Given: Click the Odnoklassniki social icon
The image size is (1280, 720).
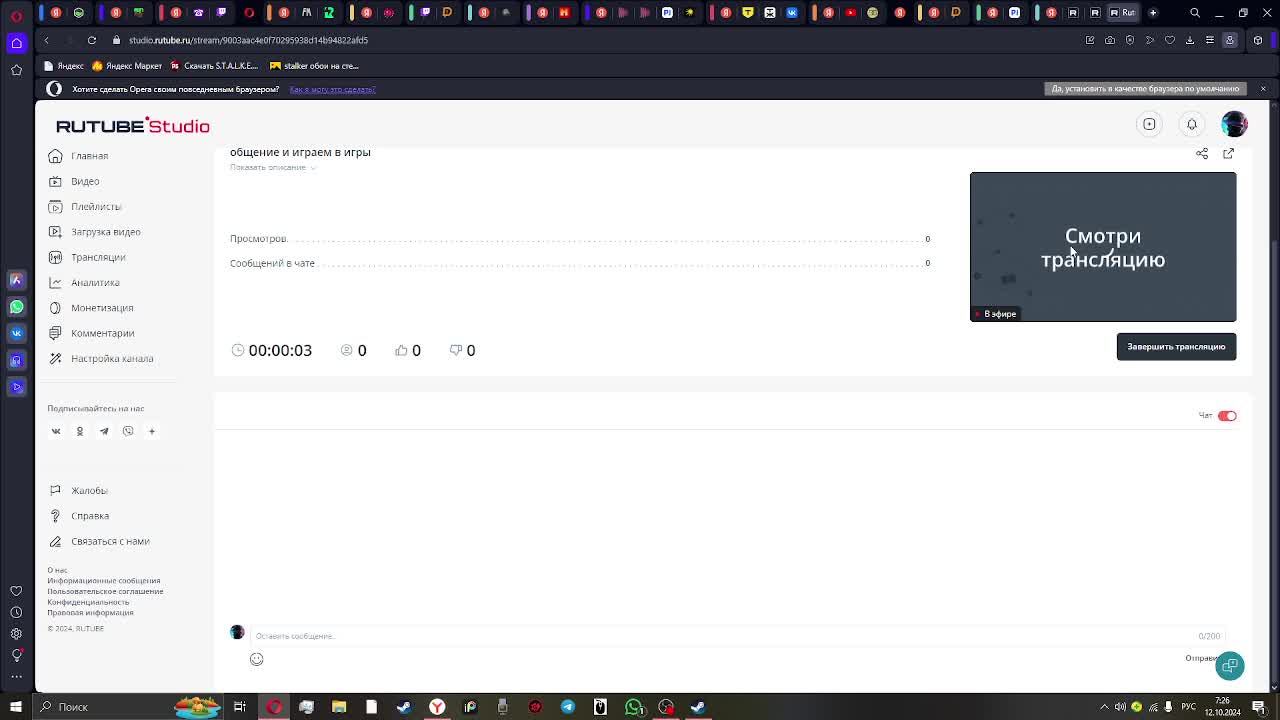Looking at the screenshot, I should click(x=80, y=431).
